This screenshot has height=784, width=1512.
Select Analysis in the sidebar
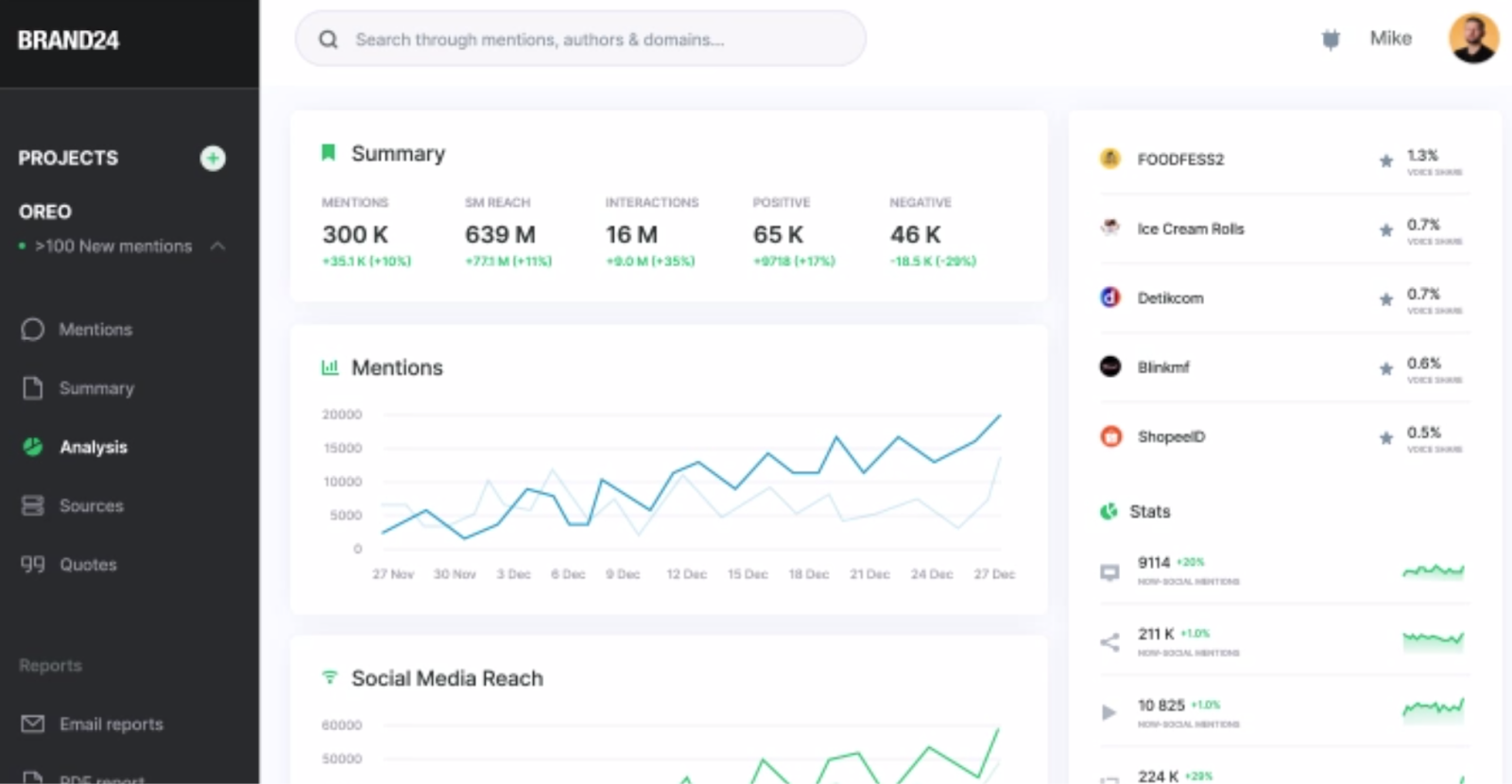[x=94, y=447]
